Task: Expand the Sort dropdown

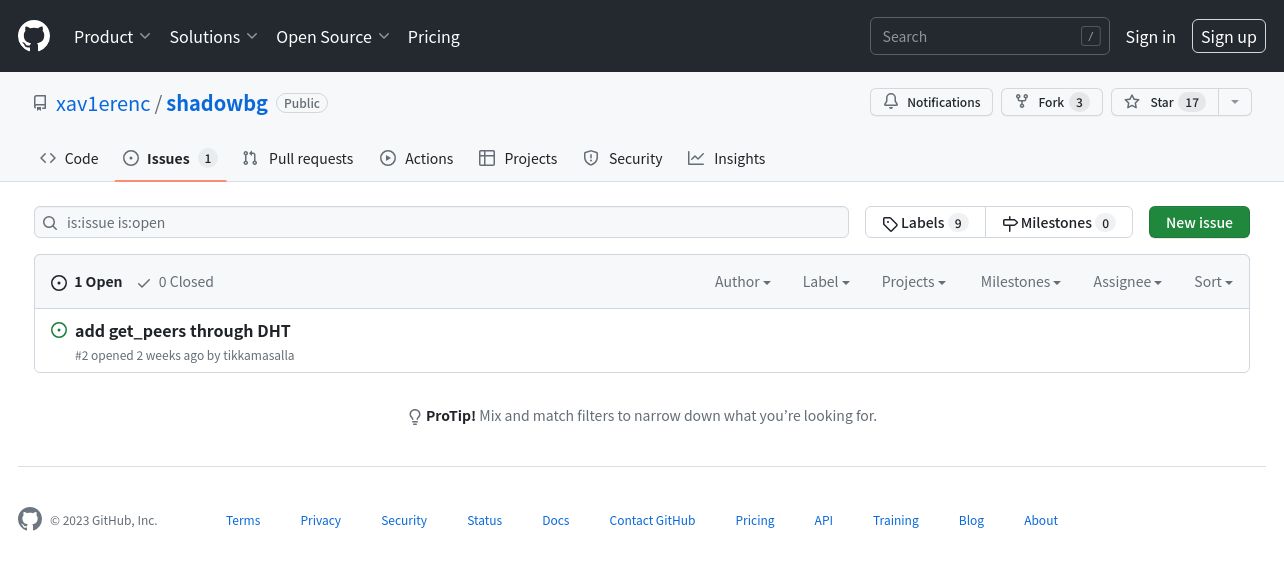Action: tap(1213, 282)
